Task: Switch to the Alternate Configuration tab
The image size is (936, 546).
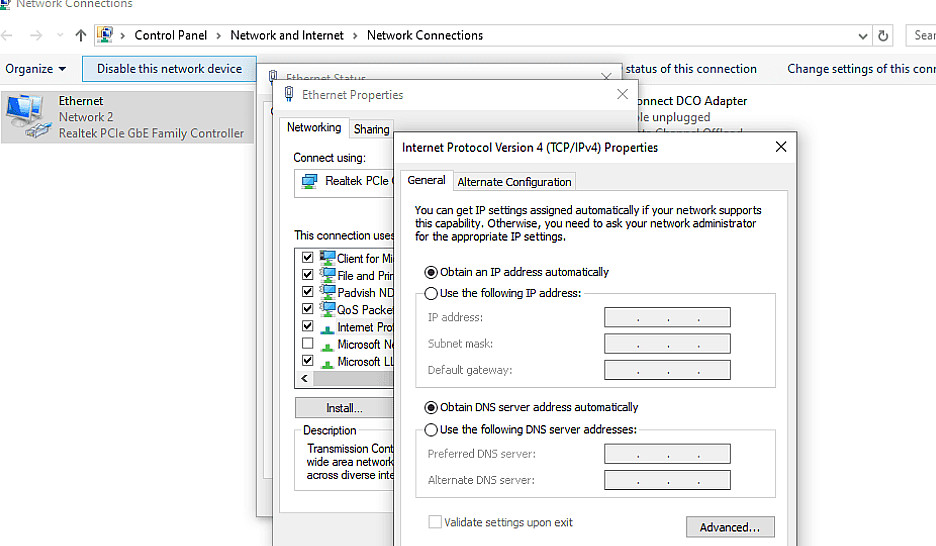Action: point(514,182)
